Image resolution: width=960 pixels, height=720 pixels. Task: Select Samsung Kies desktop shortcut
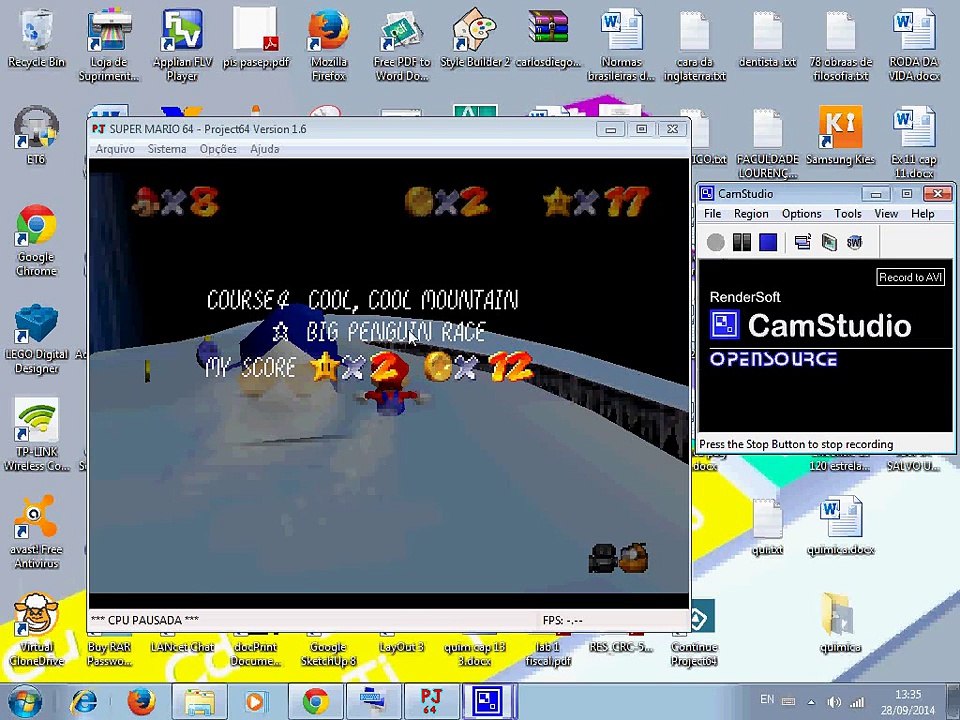click(841, 135)
